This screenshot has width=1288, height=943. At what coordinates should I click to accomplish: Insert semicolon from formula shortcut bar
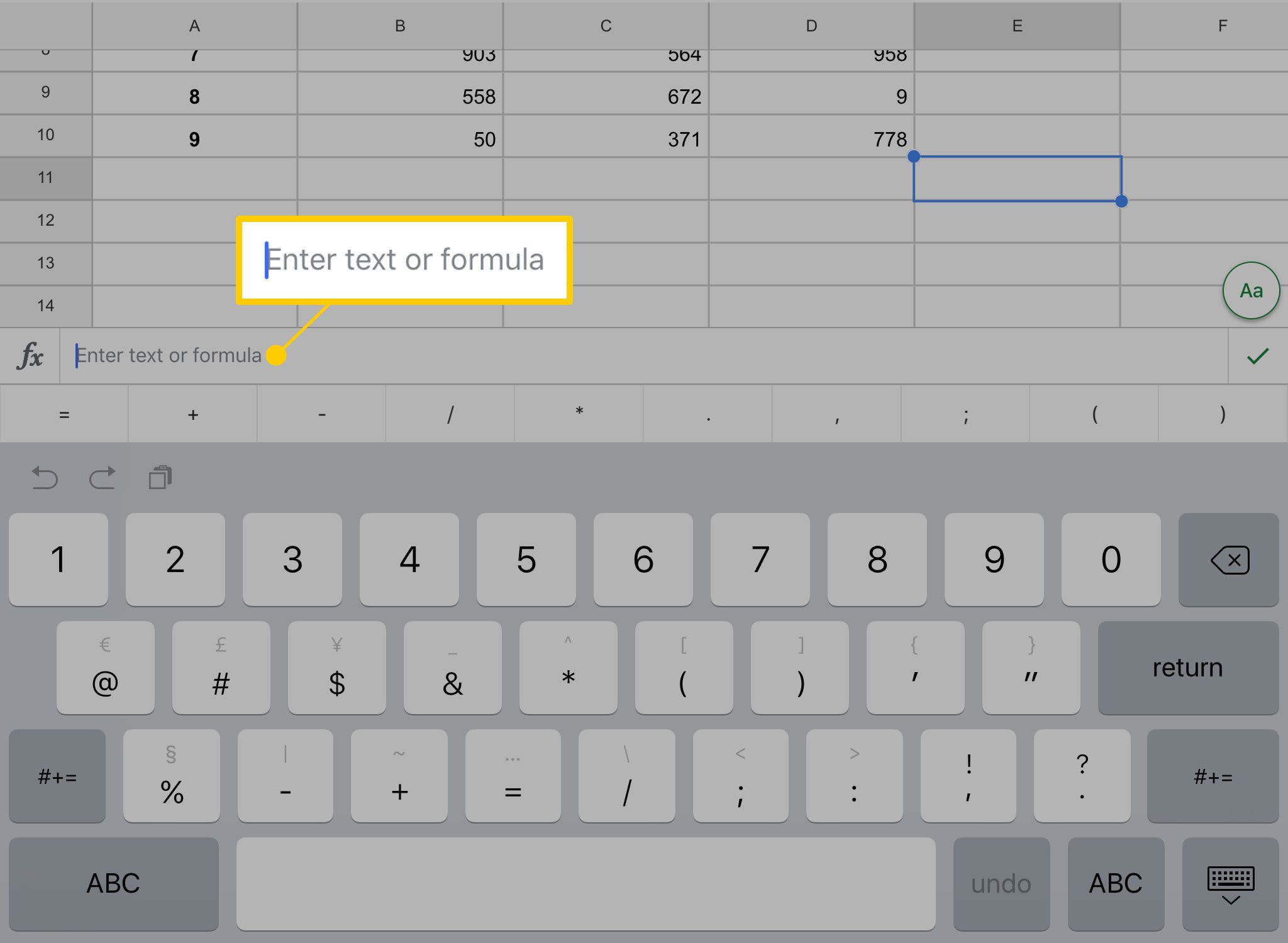pos(966,414)
